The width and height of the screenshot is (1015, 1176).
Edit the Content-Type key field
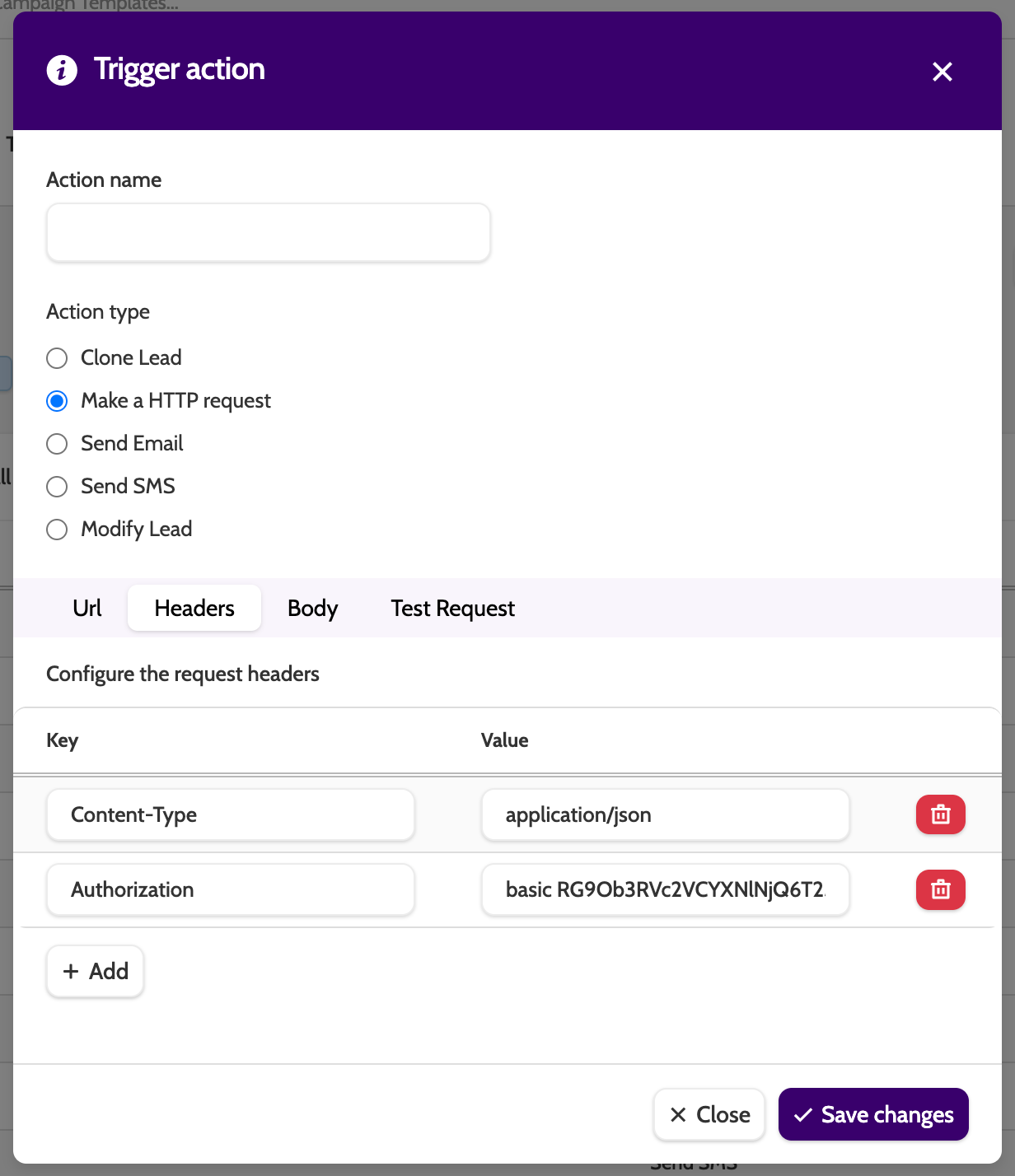(x=231, y=814)
